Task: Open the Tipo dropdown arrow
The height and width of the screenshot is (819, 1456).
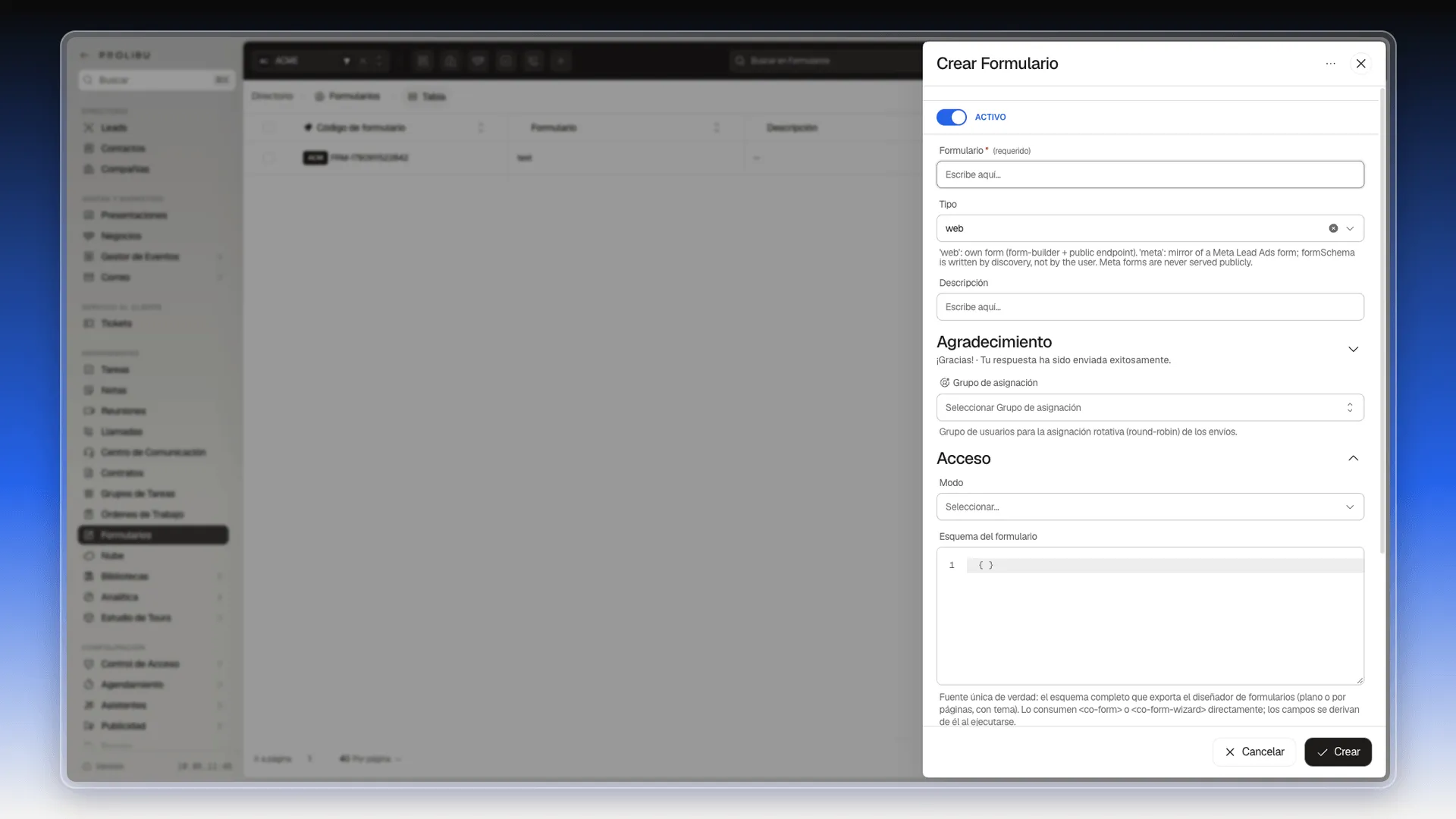Action: coord(1350,228)
